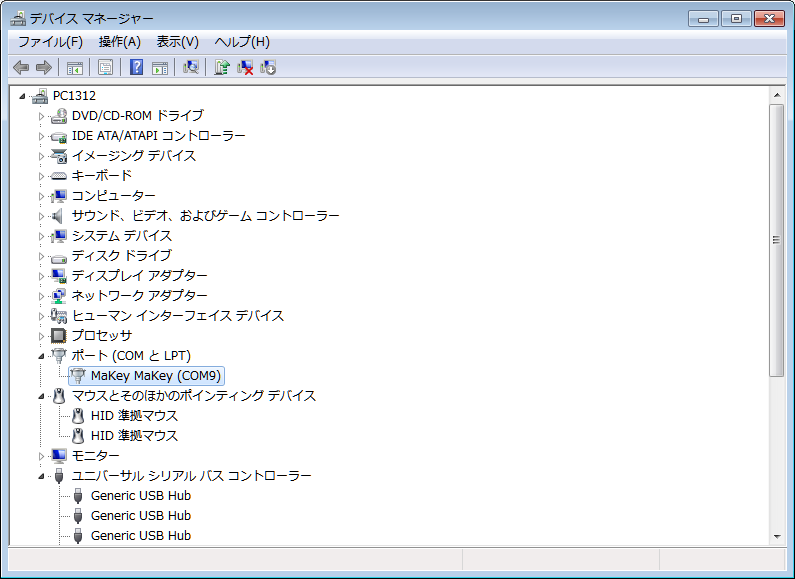Expand the DVD/CD-ROM ドライブ node
Viewport: 795px width, 579px height.
tap(42, 116)
